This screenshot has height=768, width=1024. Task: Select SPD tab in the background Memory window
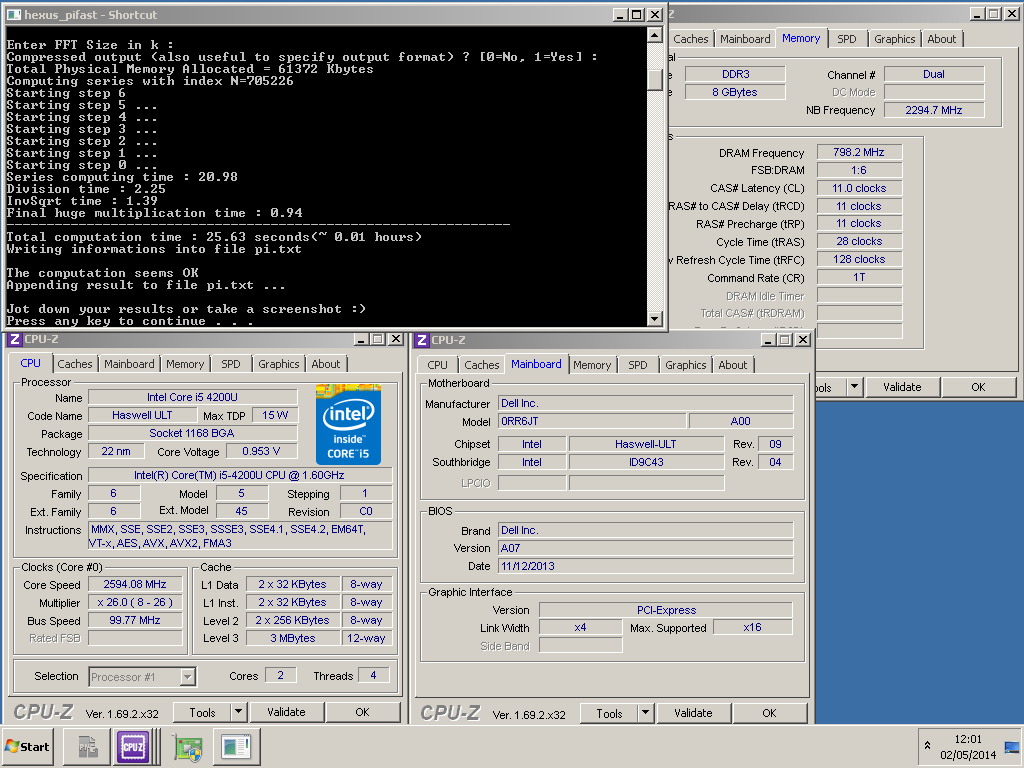tap(847, 39)
